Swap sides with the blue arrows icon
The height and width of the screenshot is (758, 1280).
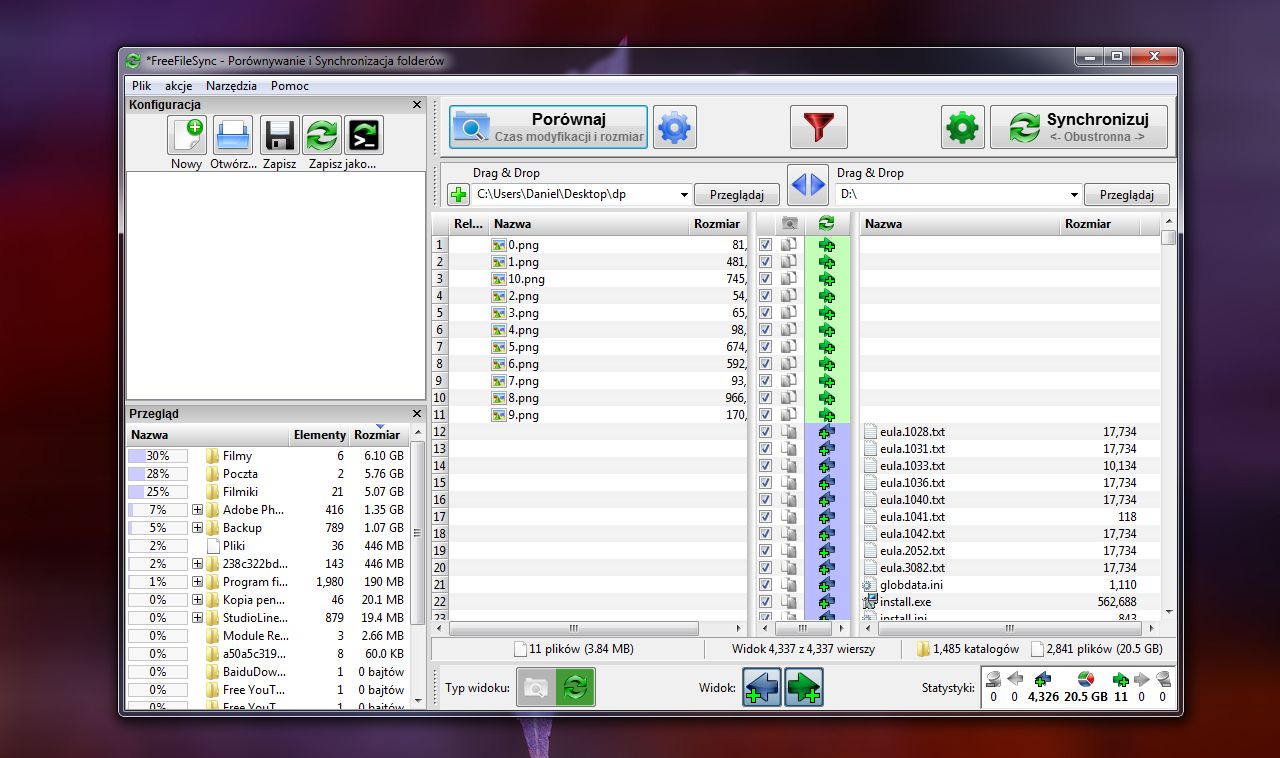coord(808,184)
